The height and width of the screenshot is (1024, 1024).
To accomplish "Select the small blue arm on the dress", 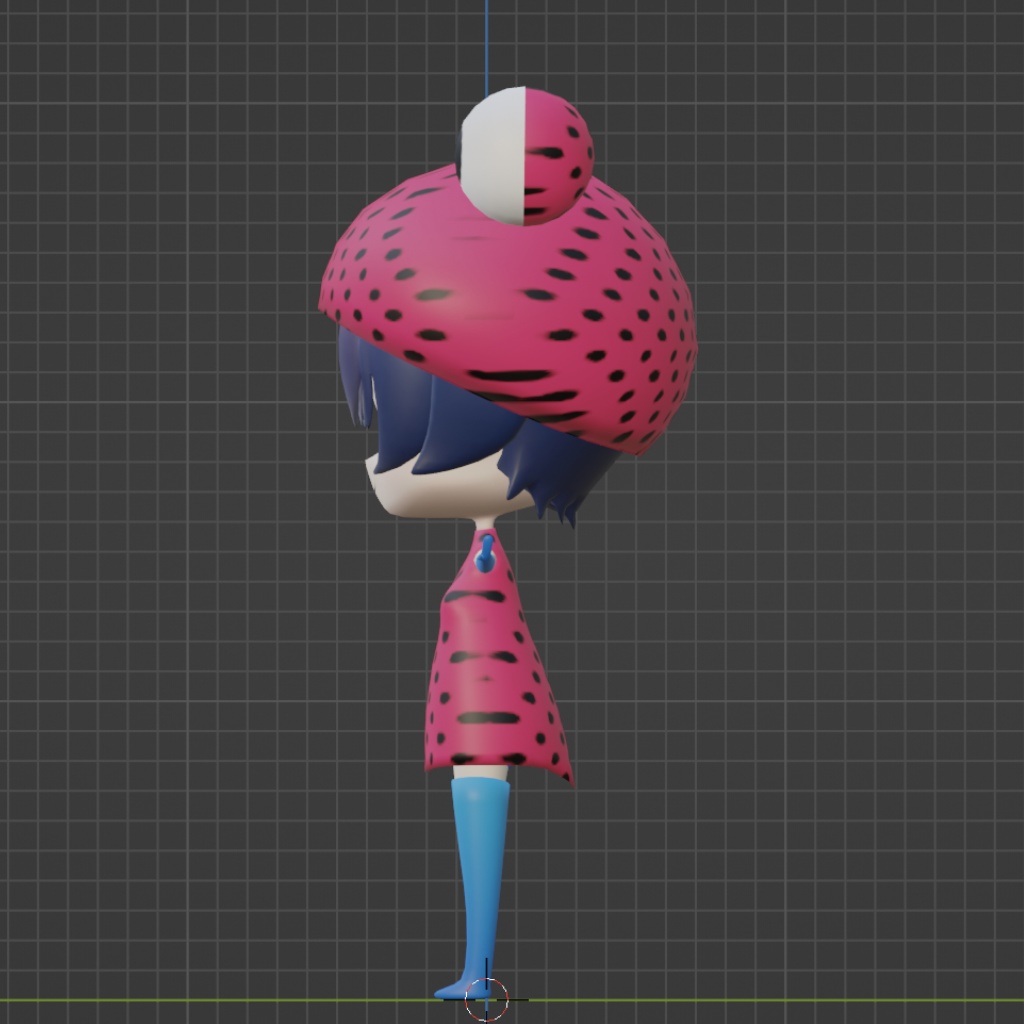I will point(485,553).
